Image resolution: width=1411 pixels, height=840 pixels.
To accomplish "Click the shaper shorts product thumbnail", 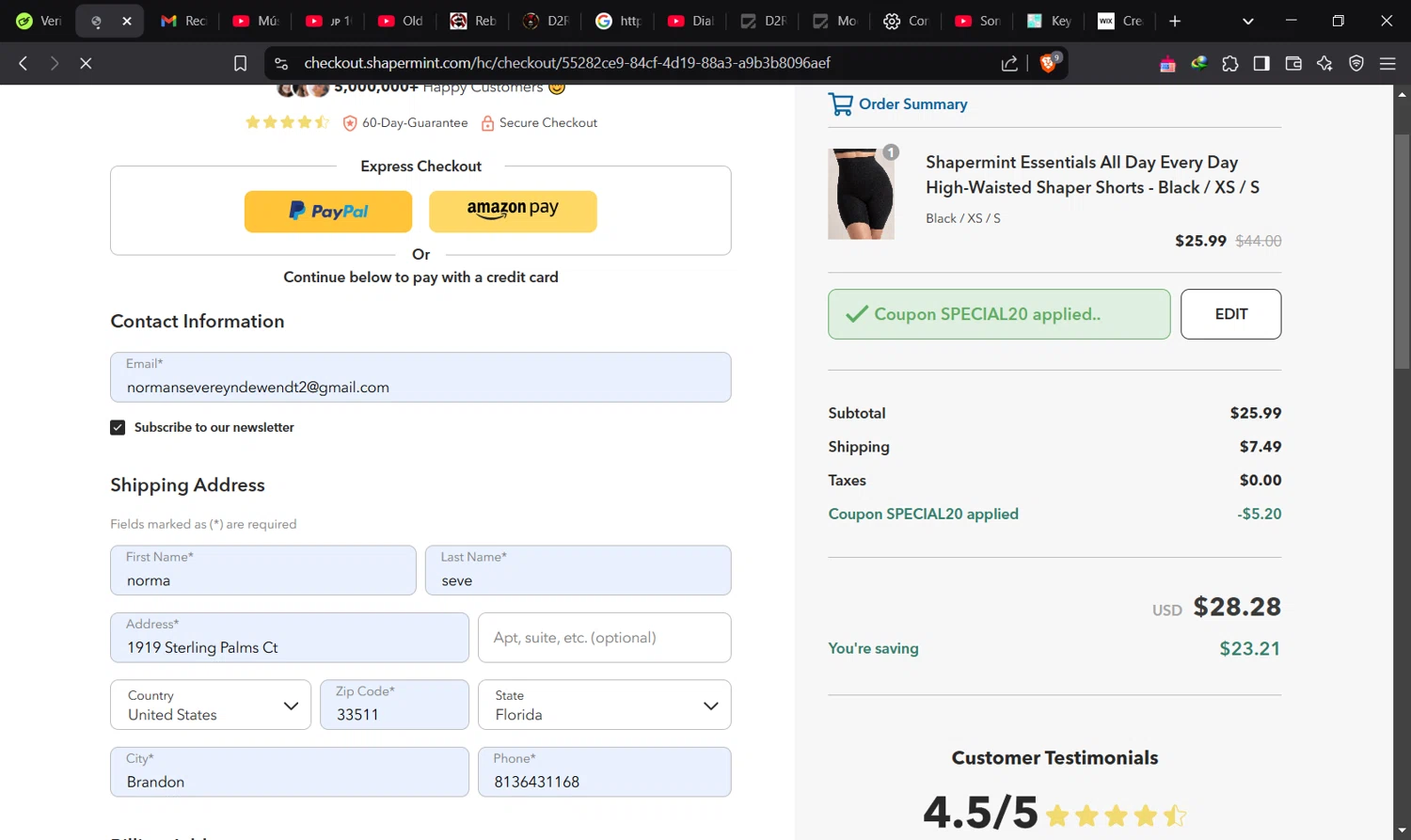I will click(861, 194).
